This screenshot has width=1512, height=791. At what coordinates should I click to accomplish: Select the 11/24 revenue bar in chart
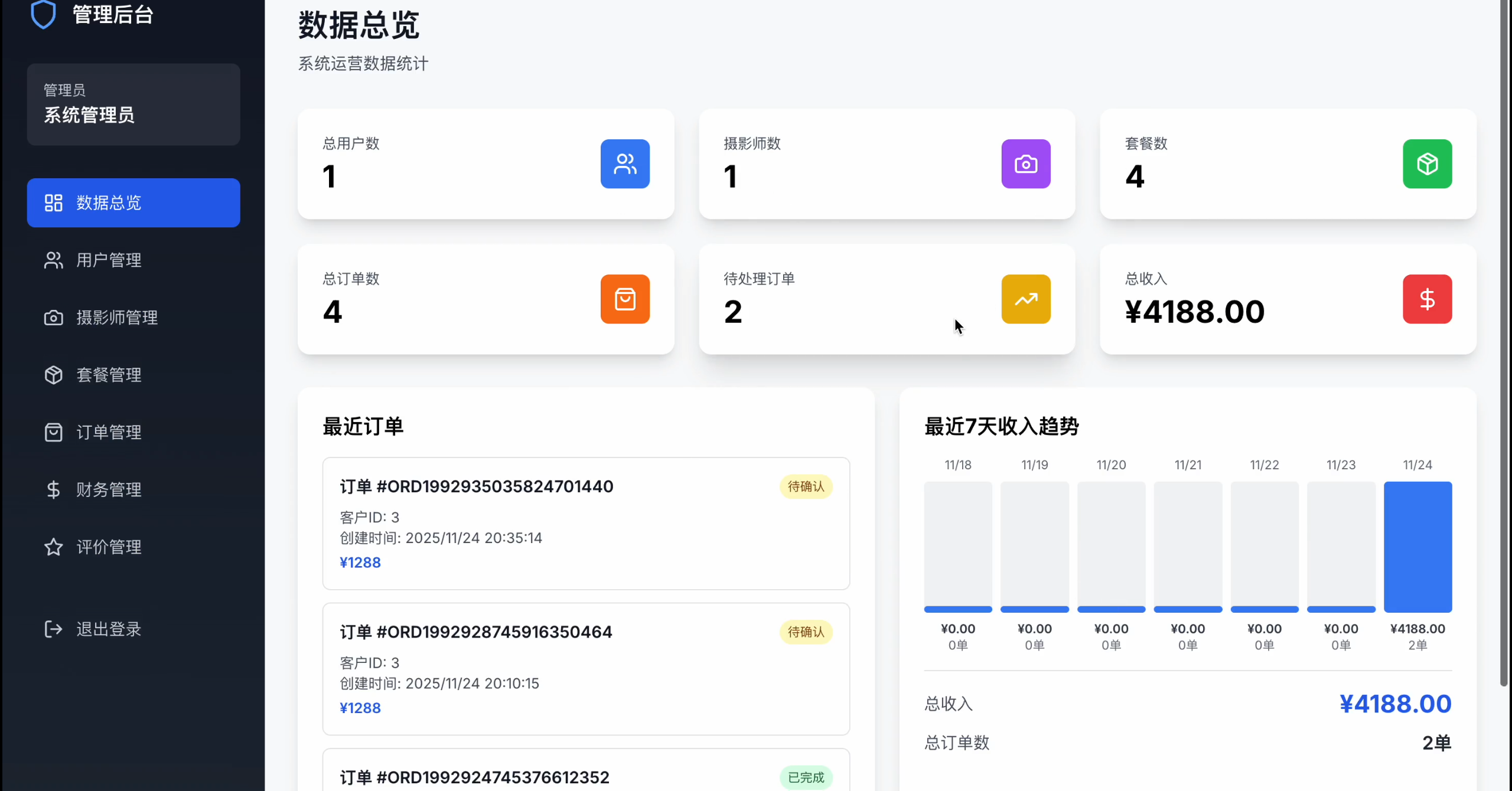(x=1417, y=547)
